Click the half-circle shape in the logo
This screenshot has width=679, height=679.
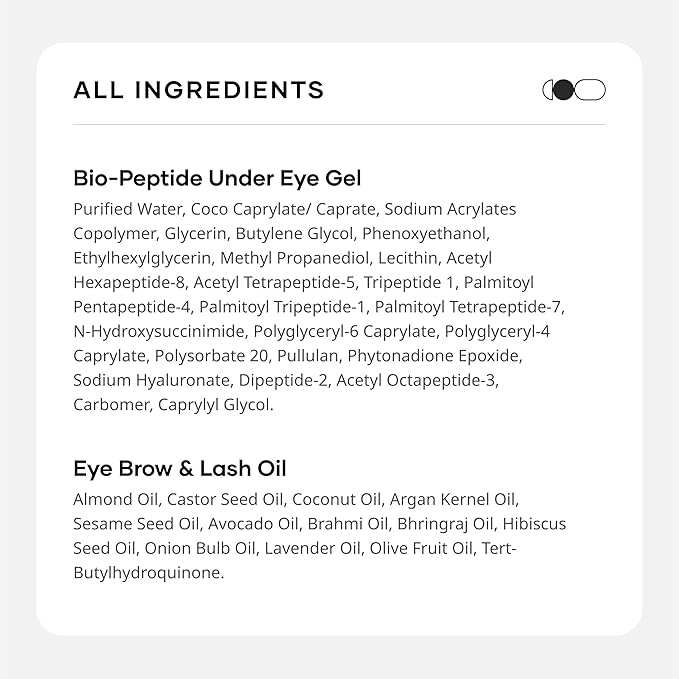point(548,90)
